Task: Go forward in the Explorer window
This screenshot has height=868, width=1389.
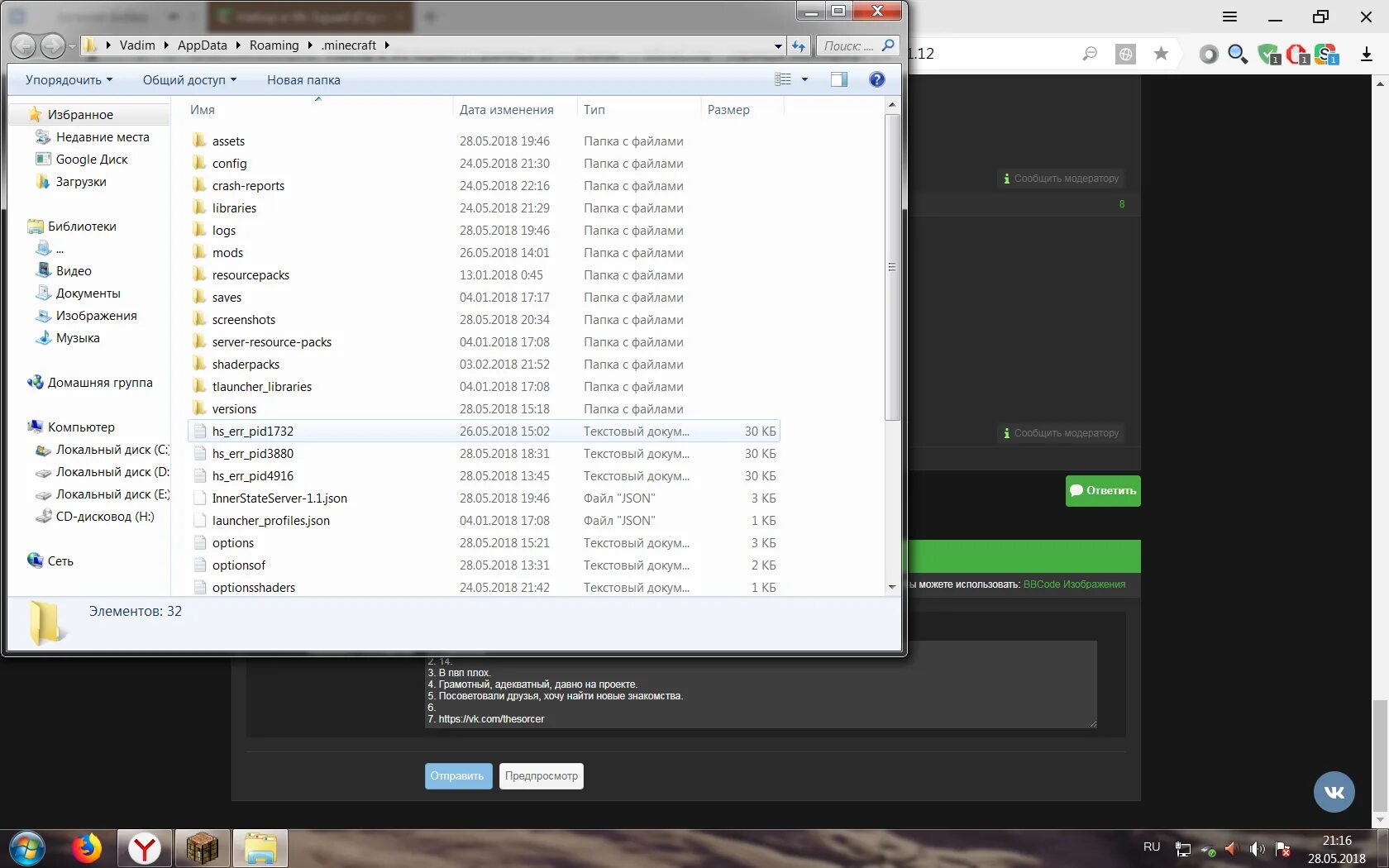Action: tap(53, 46)
